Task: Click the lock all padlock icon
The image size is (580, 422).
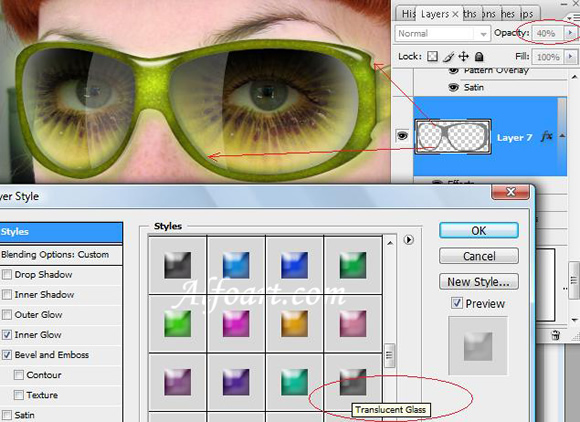Action: (x=479, y=56)
